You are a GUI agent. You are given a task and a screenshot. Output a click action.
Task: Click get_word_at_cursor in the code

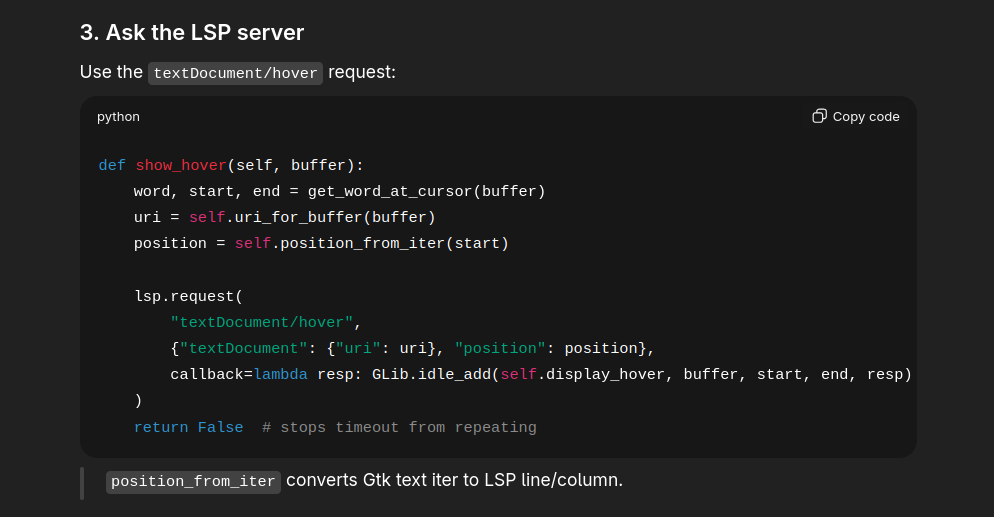pyautogui.click(x=390, y=192)
